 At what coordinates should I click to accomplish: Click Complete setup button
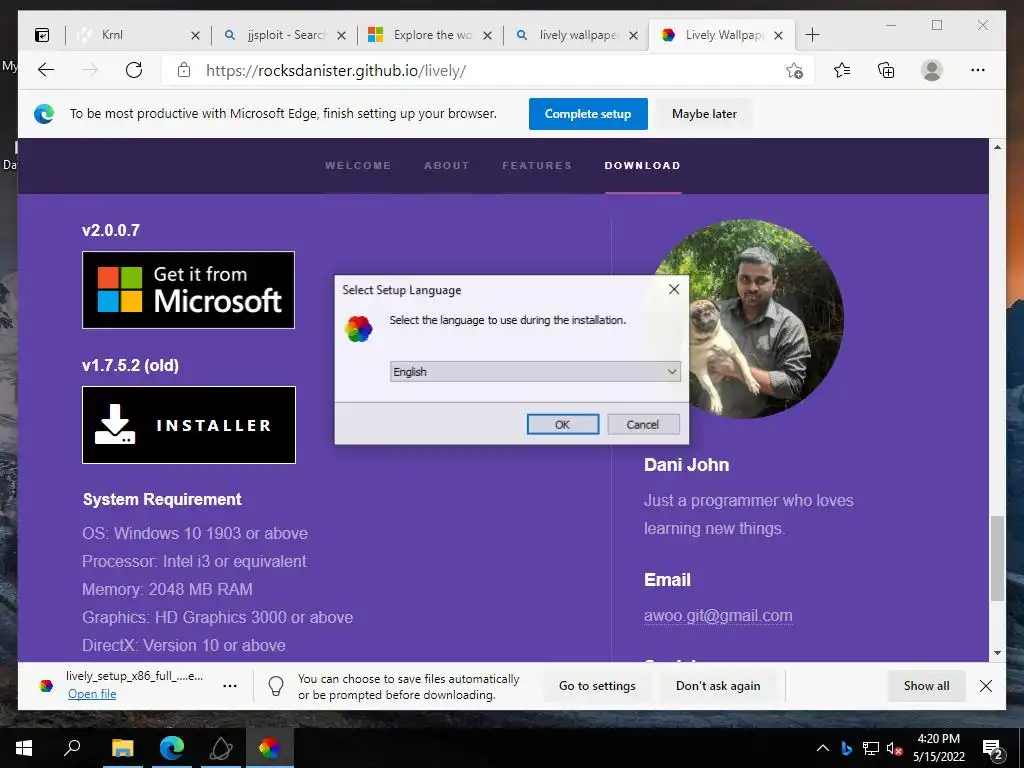point(588,114)
